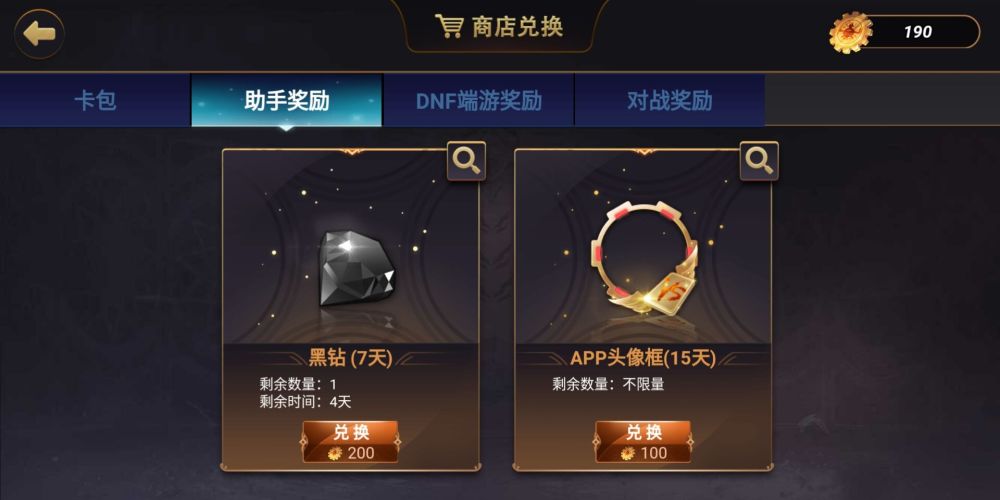Tap the golden back arrow icon
This screenshot has height=500, width=1000.
pyautogui.click(x=39, y=34)
